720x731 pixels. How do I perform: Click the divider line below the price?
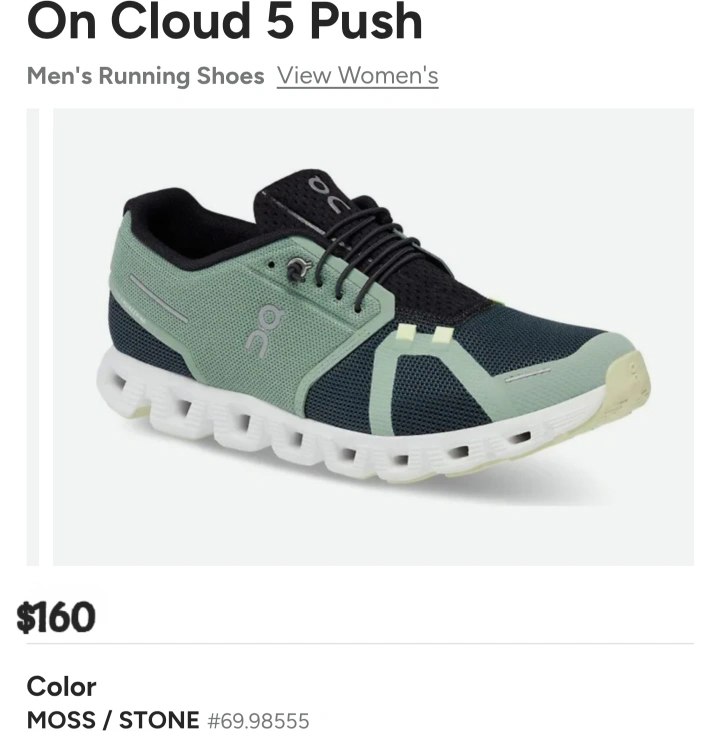(360, 643)
